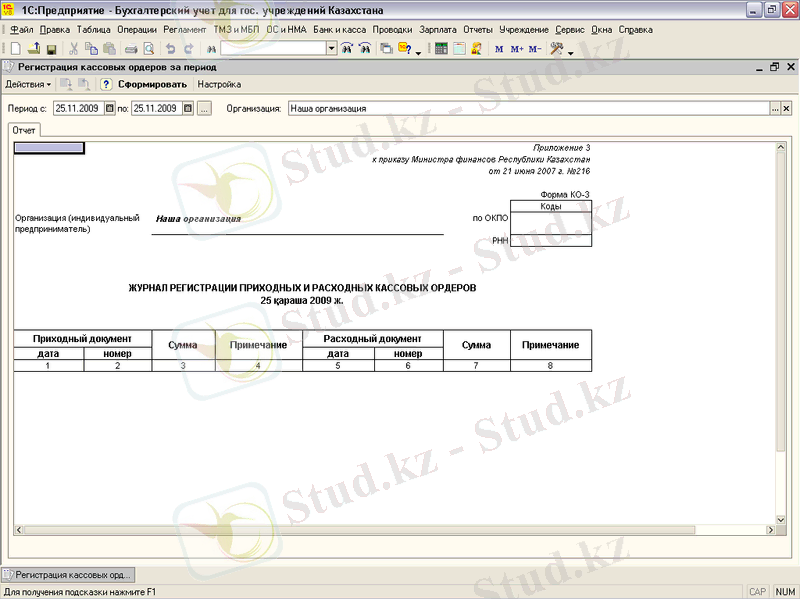The height and width of the screenshot is (599, 800).
Task: Click the Print icon
Action: click(131, 49)
